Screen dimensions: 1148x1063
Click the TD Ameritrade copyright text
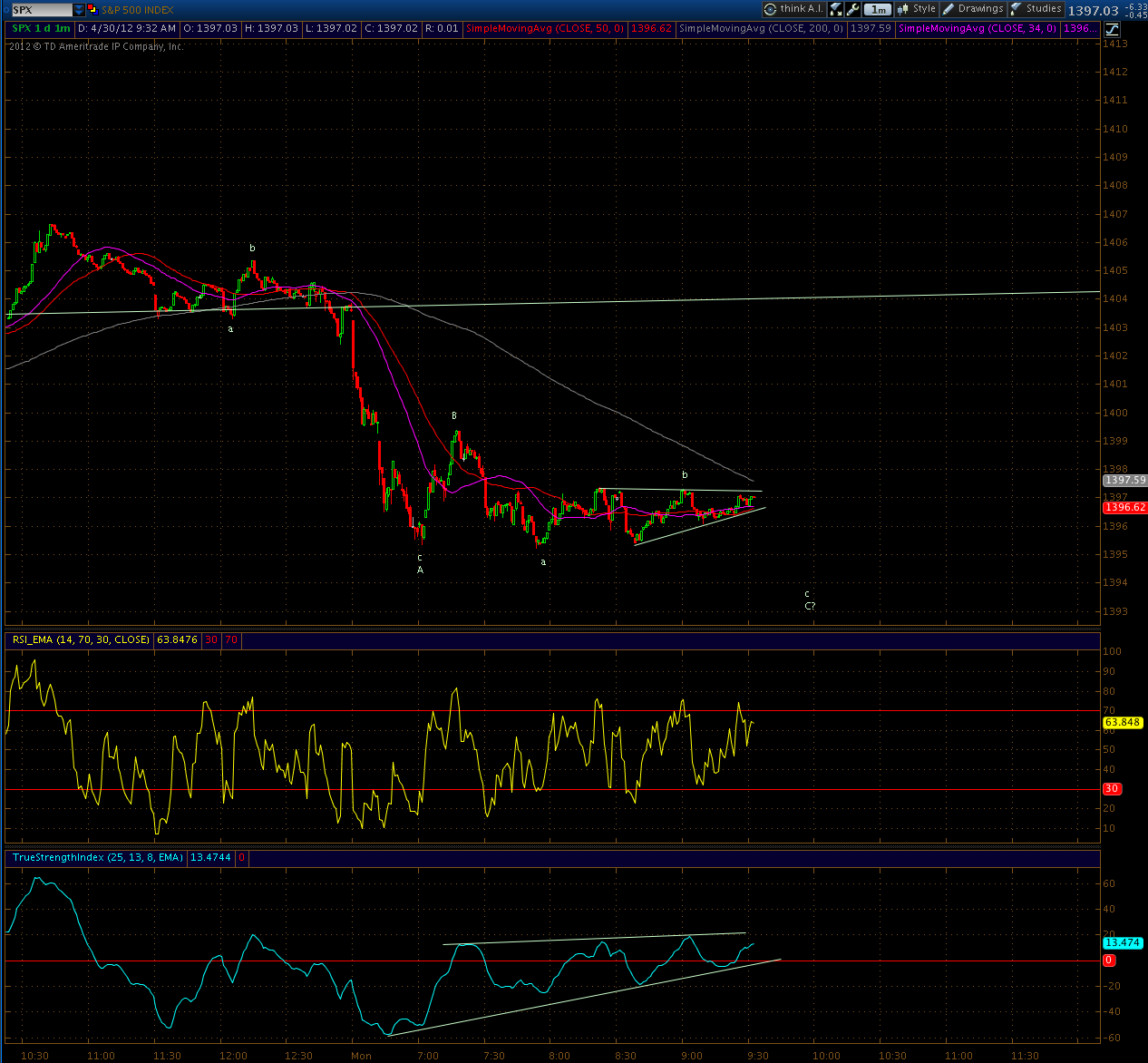click(96, 46)
